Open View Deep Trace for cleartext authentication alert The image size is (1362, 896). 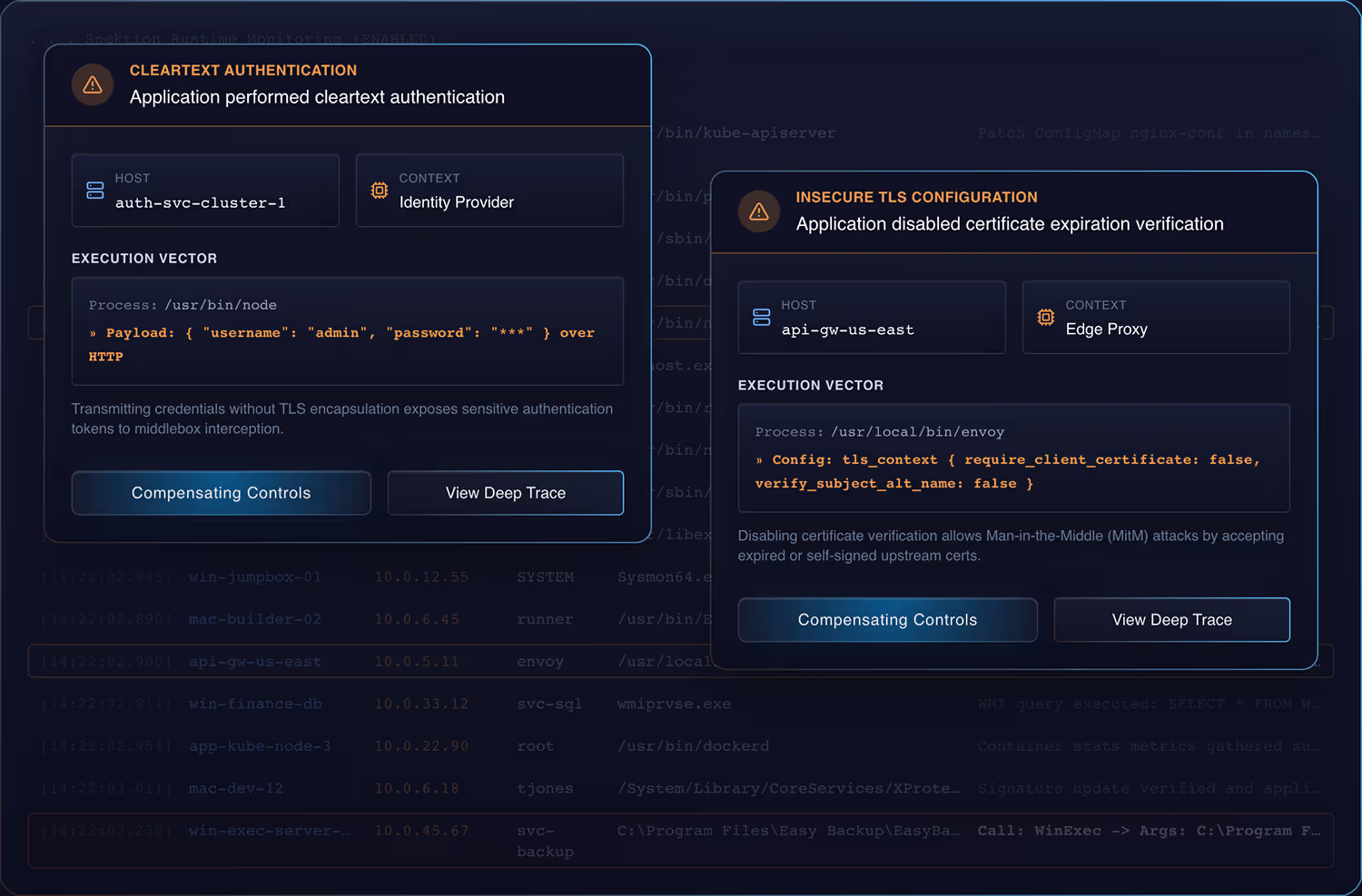point(505,493)
